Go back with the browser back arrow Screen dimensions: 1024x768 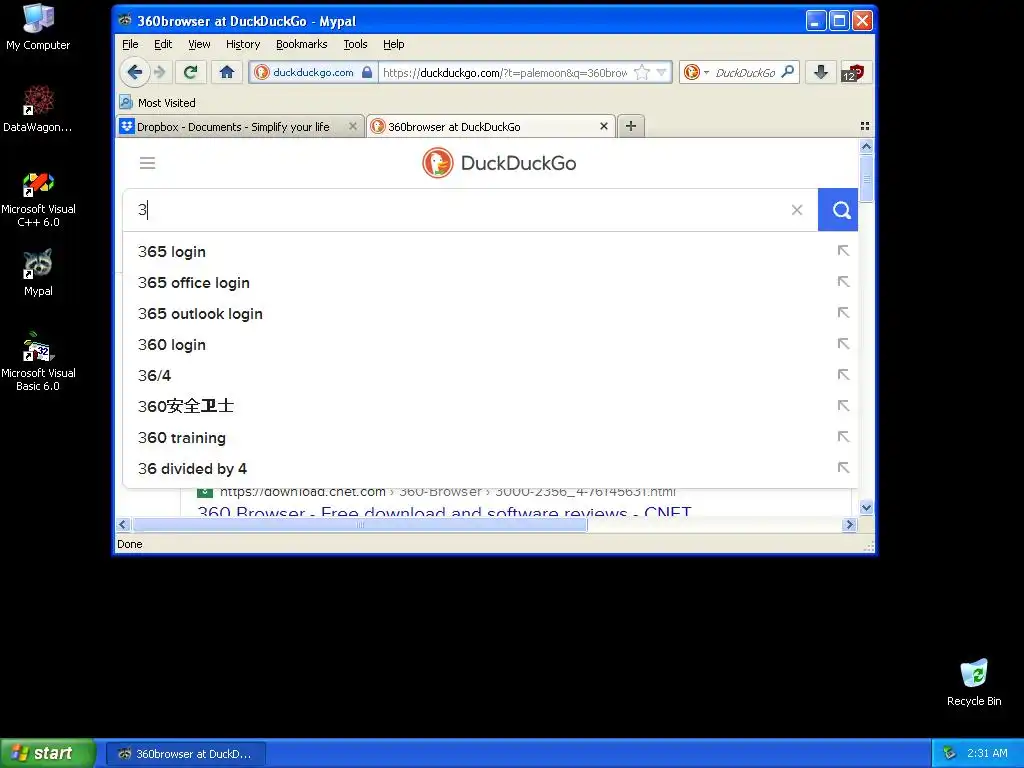pyautogui.click(x=135, y=72)
